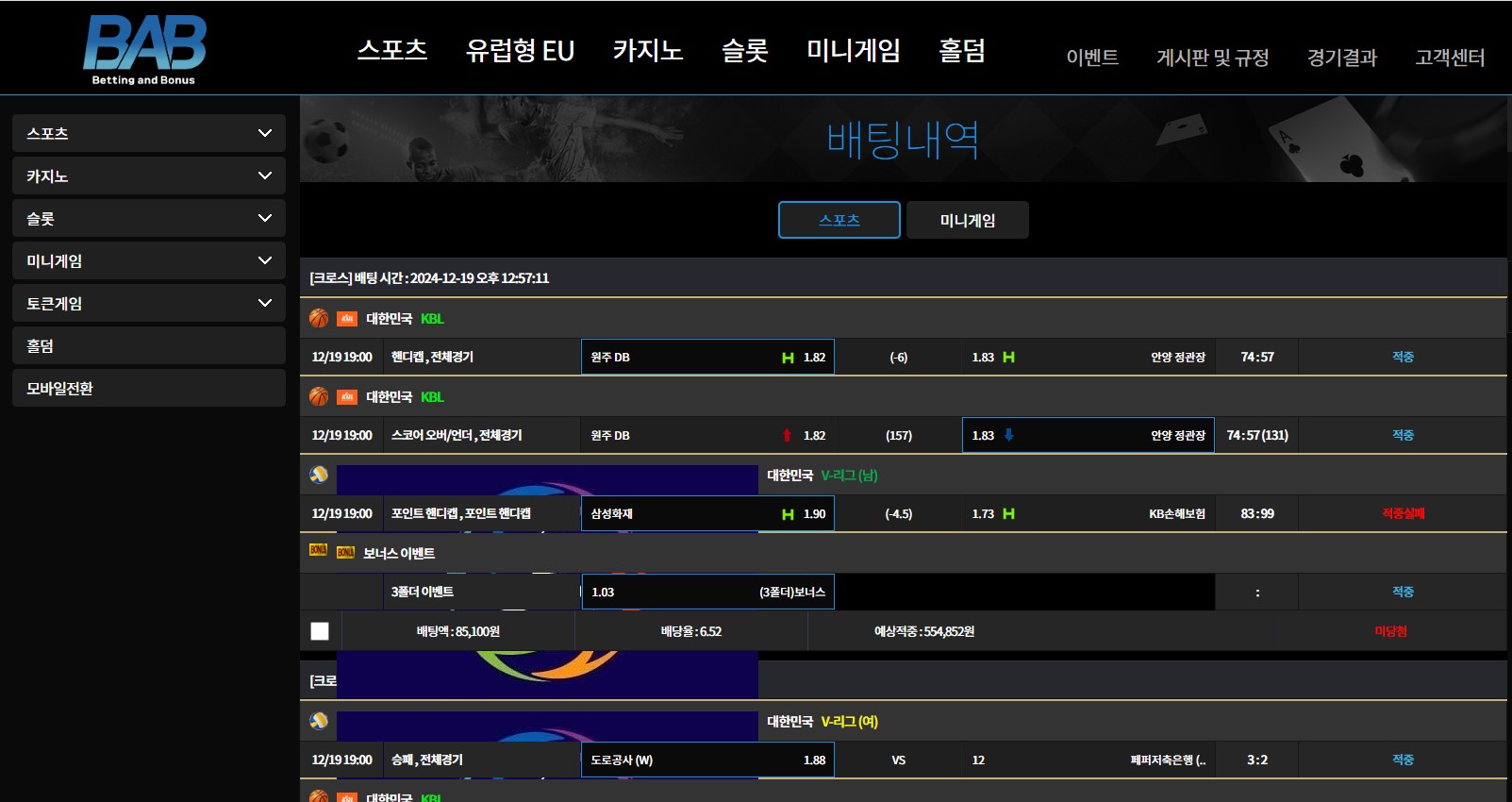Click the 배팅내역 page title banner
Screen dimensions: 1512x802
(x=903, y=140)
